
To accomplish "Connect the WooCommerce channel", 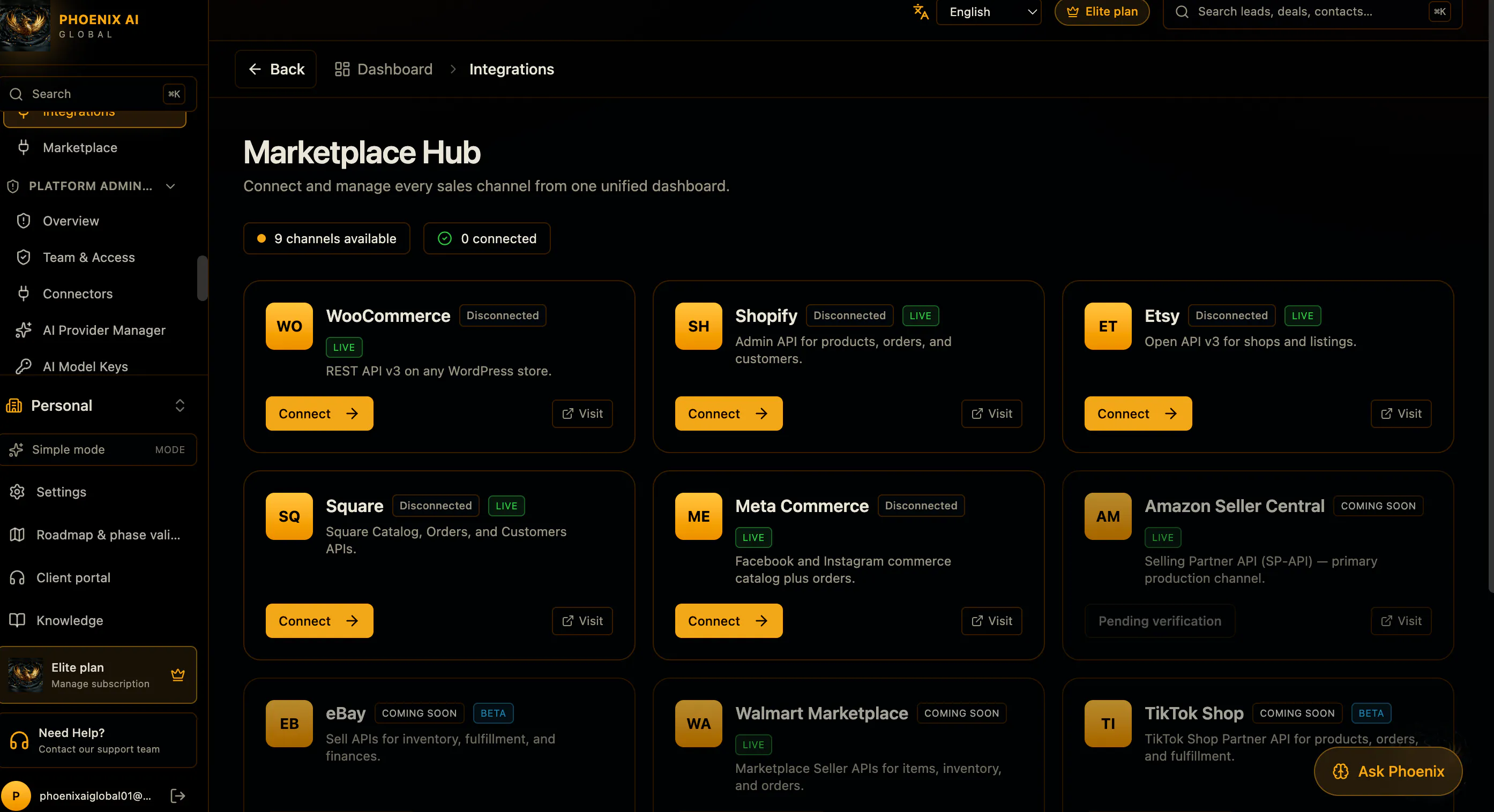I will click(319, 413).
